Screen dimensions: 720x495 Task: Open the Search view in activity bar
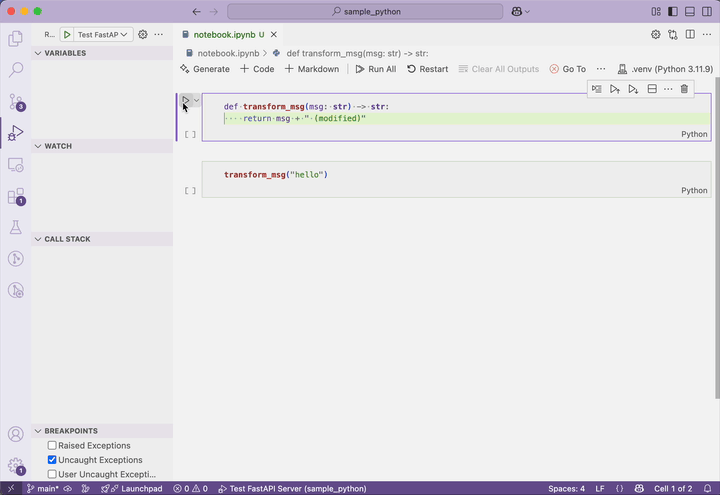click(16, 70)
